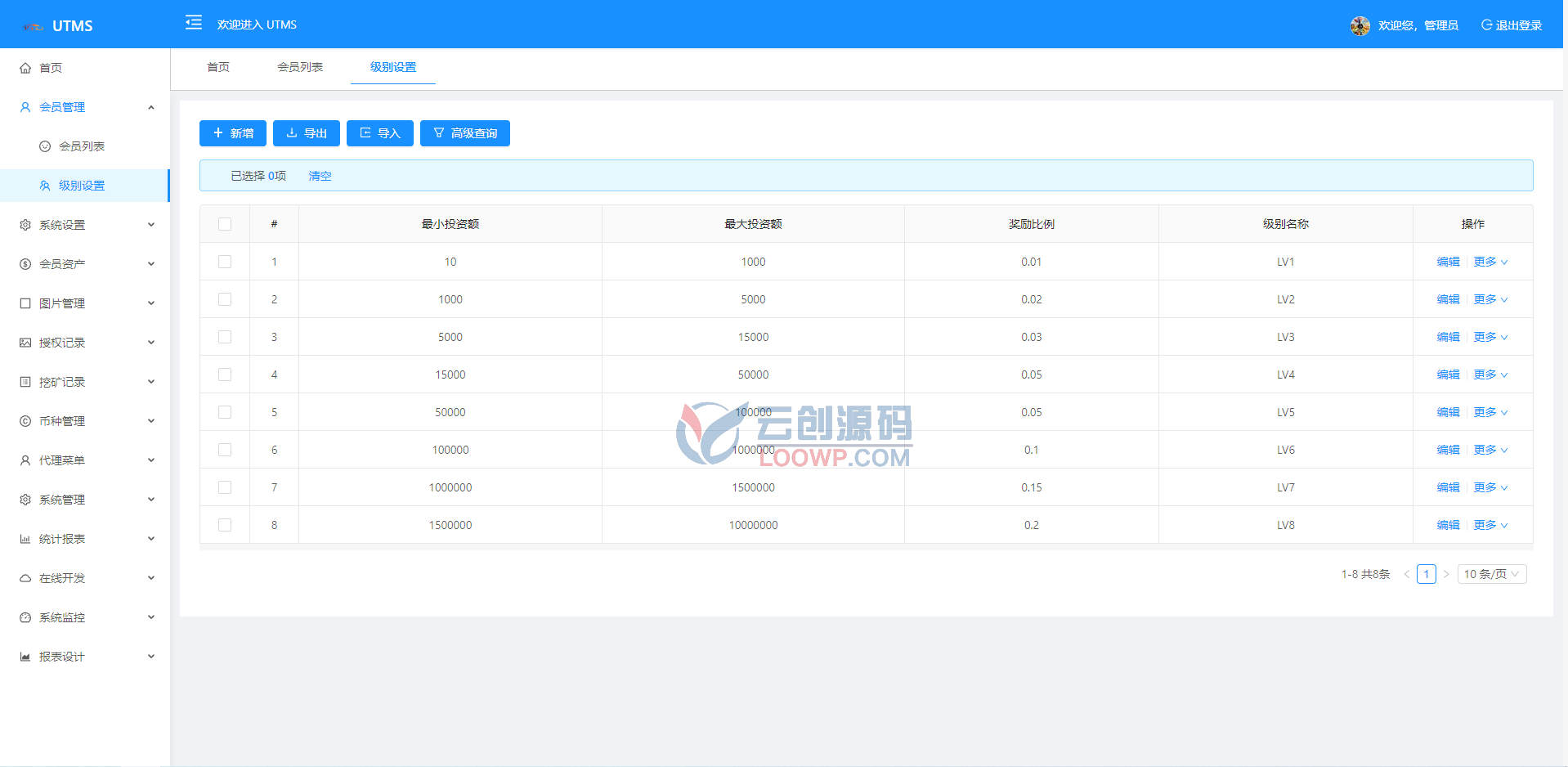Click the 新增 add button
1568x767 pixels.
tap(233, 133)
